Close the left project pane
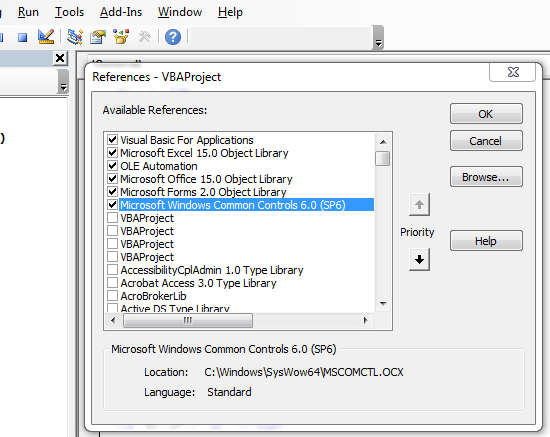 tap(60, 58)
